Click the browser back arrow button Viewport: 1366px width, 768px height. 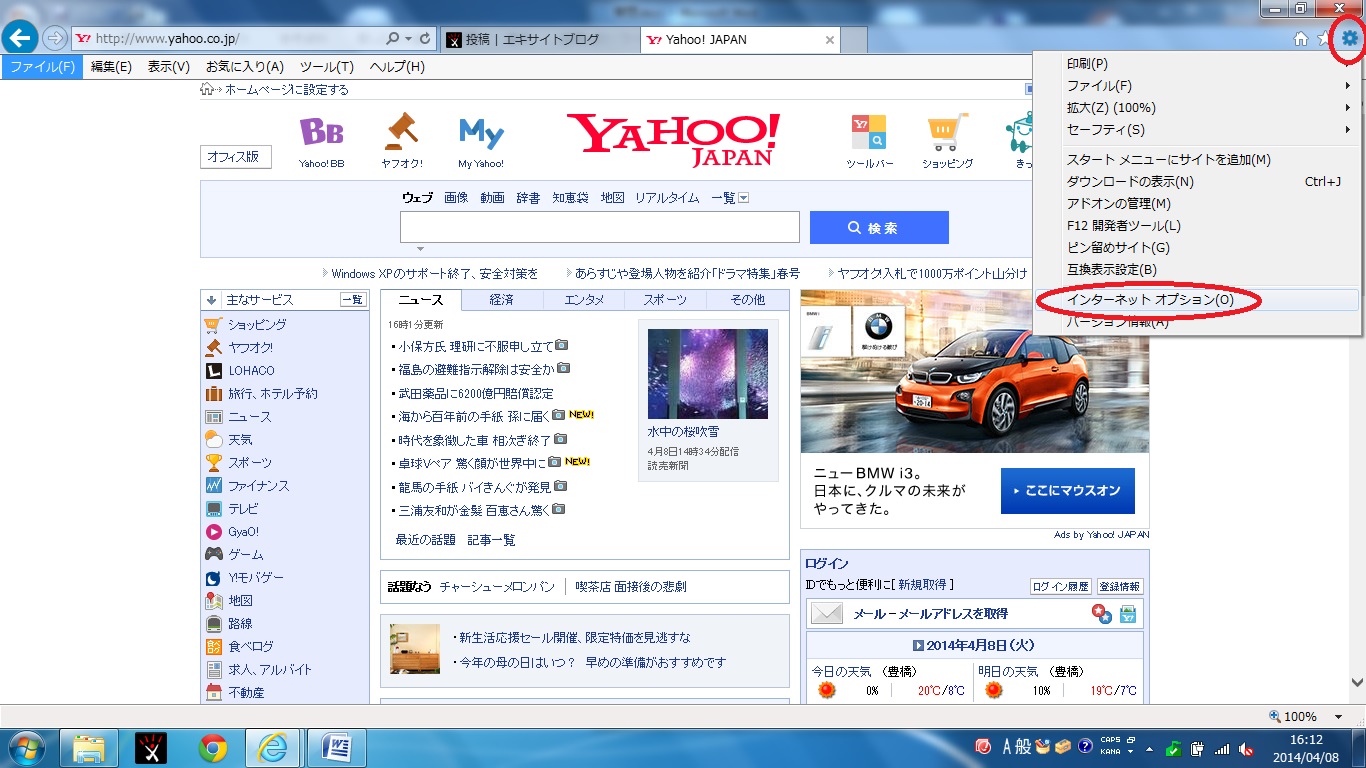click(x=21, y=39)
